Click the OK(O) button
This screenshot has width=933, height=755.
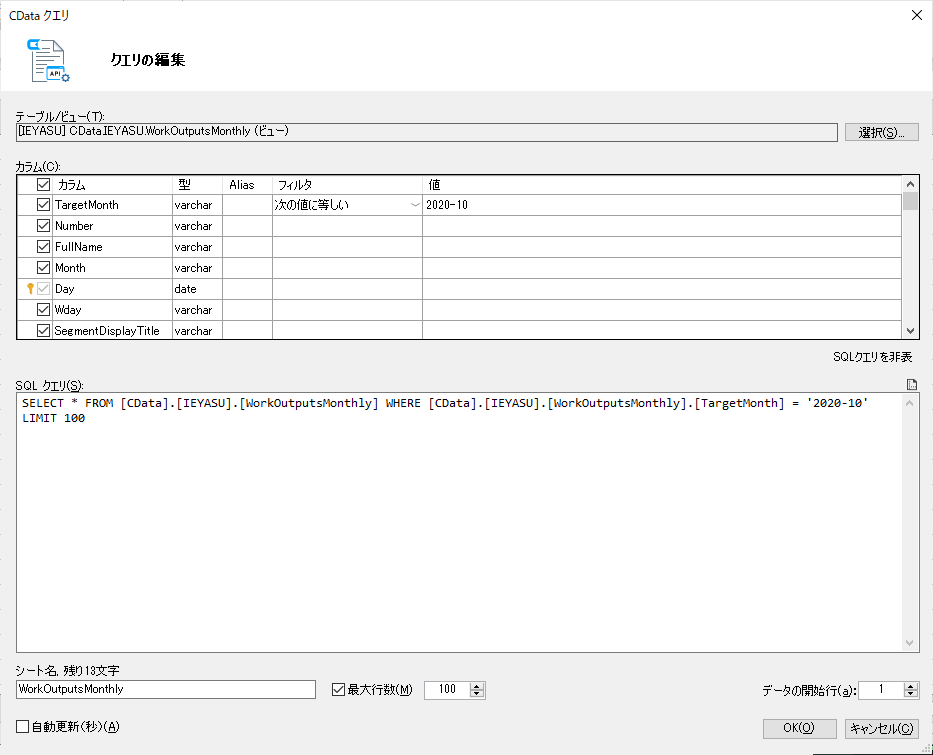click(799, 728)
